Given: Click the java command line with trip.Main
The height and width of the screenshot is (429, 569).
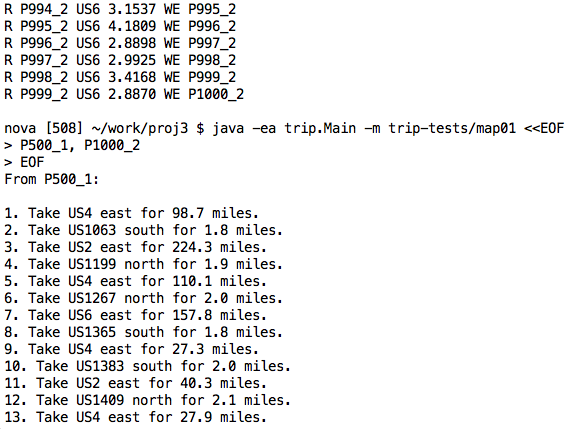Looking at the screenshot, I should (284, 128).
